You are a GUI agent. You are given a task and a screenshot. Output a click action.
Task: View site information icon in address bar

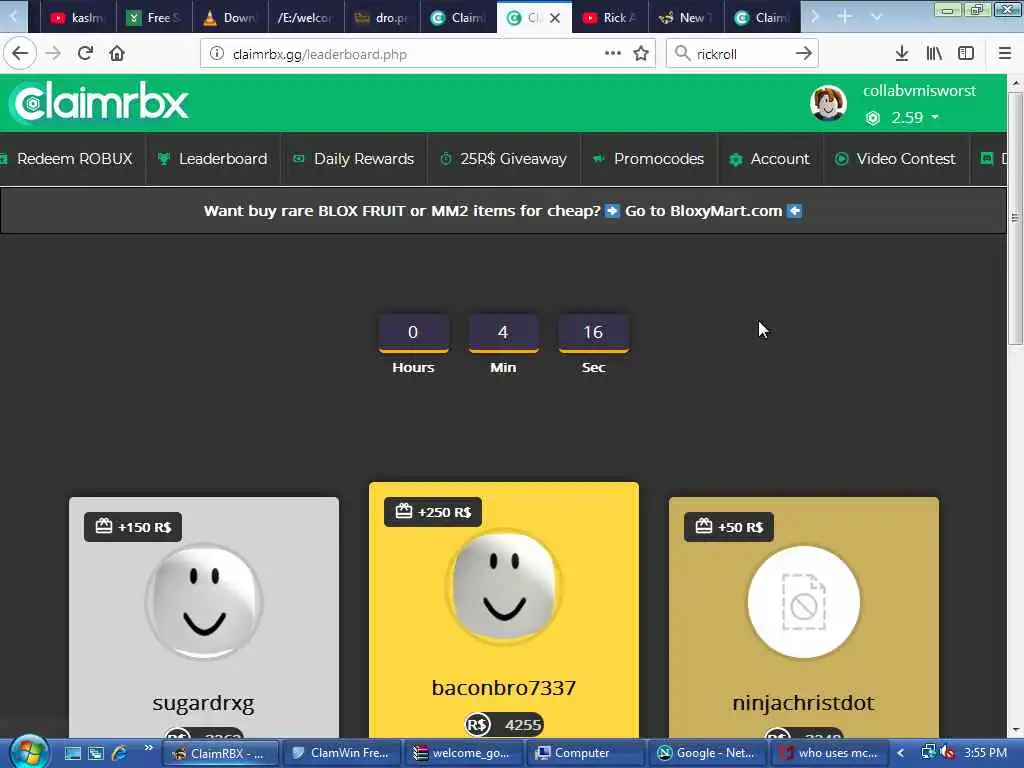coord(217,54)
